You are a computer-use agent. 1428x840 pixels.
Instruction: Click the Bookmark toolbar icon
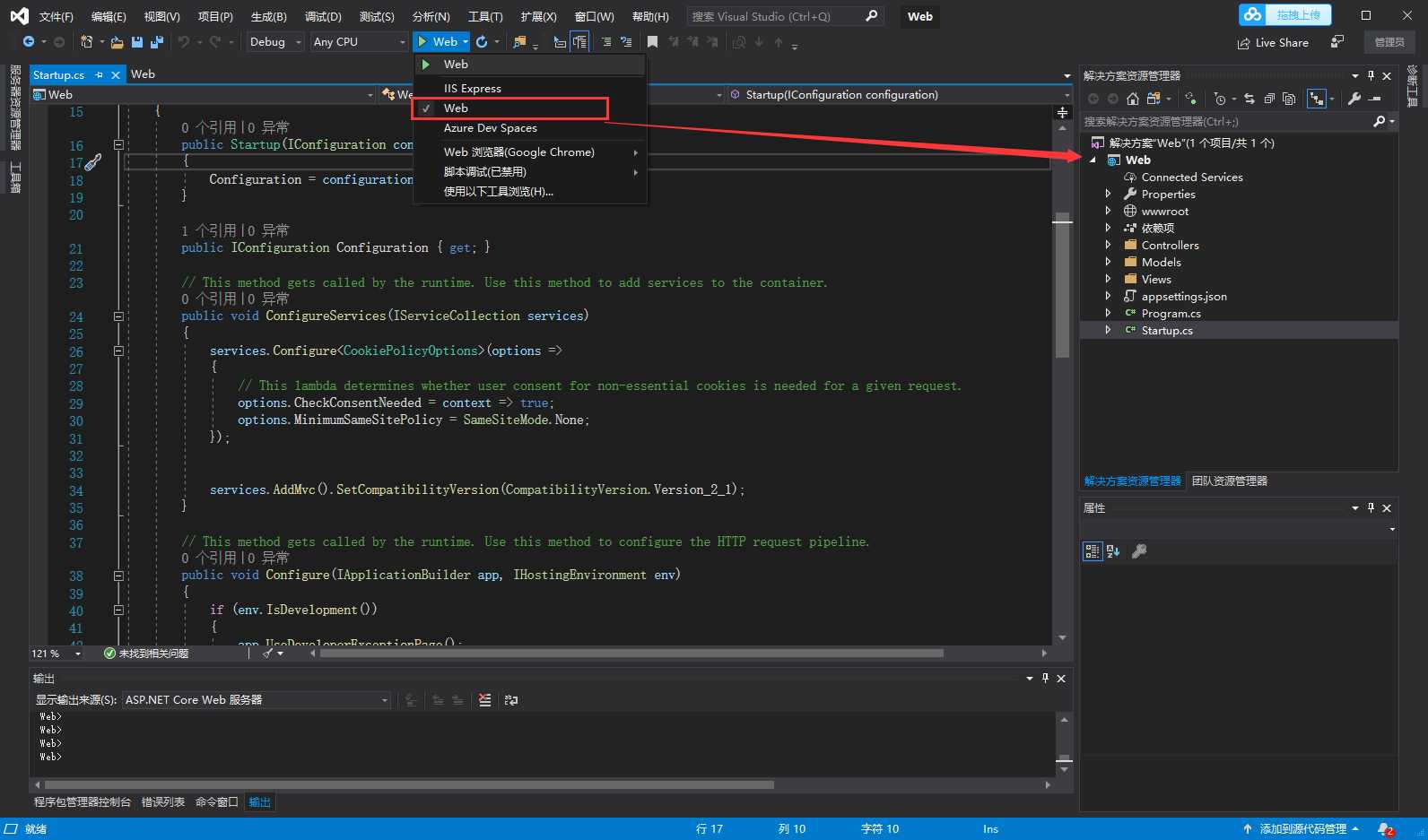(652, 41)
